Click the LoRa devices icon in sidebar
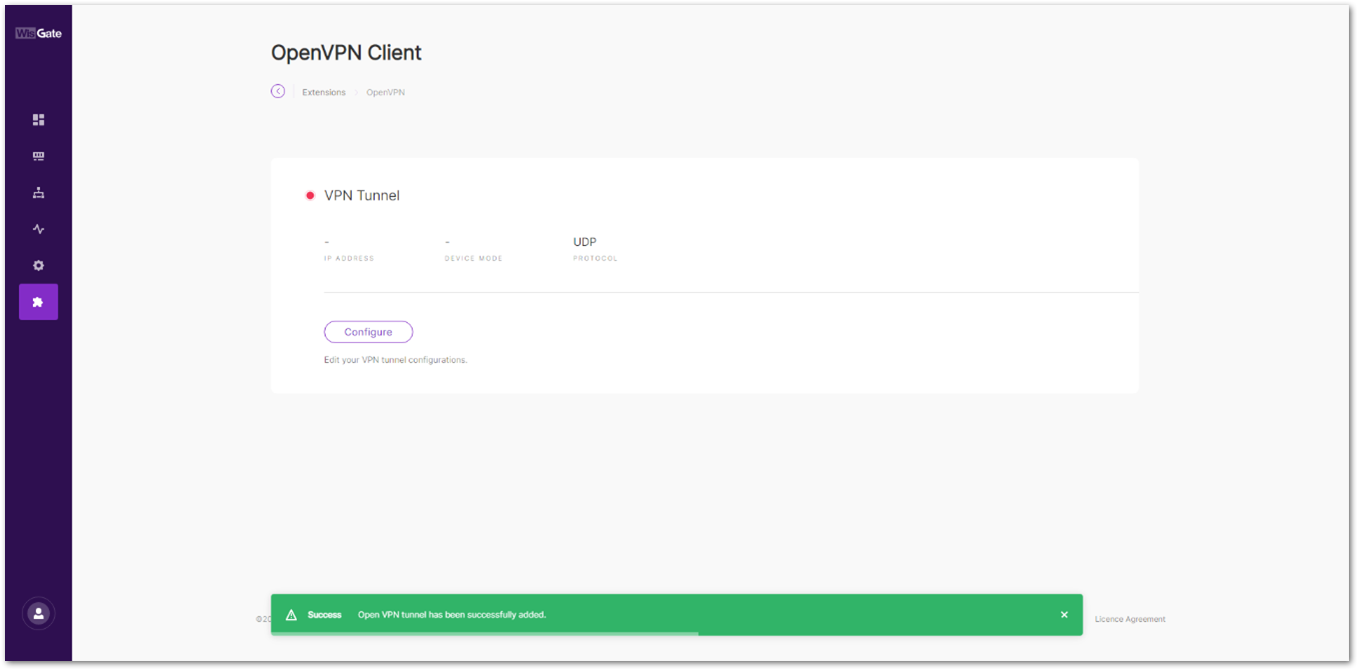 coord(38,156)
